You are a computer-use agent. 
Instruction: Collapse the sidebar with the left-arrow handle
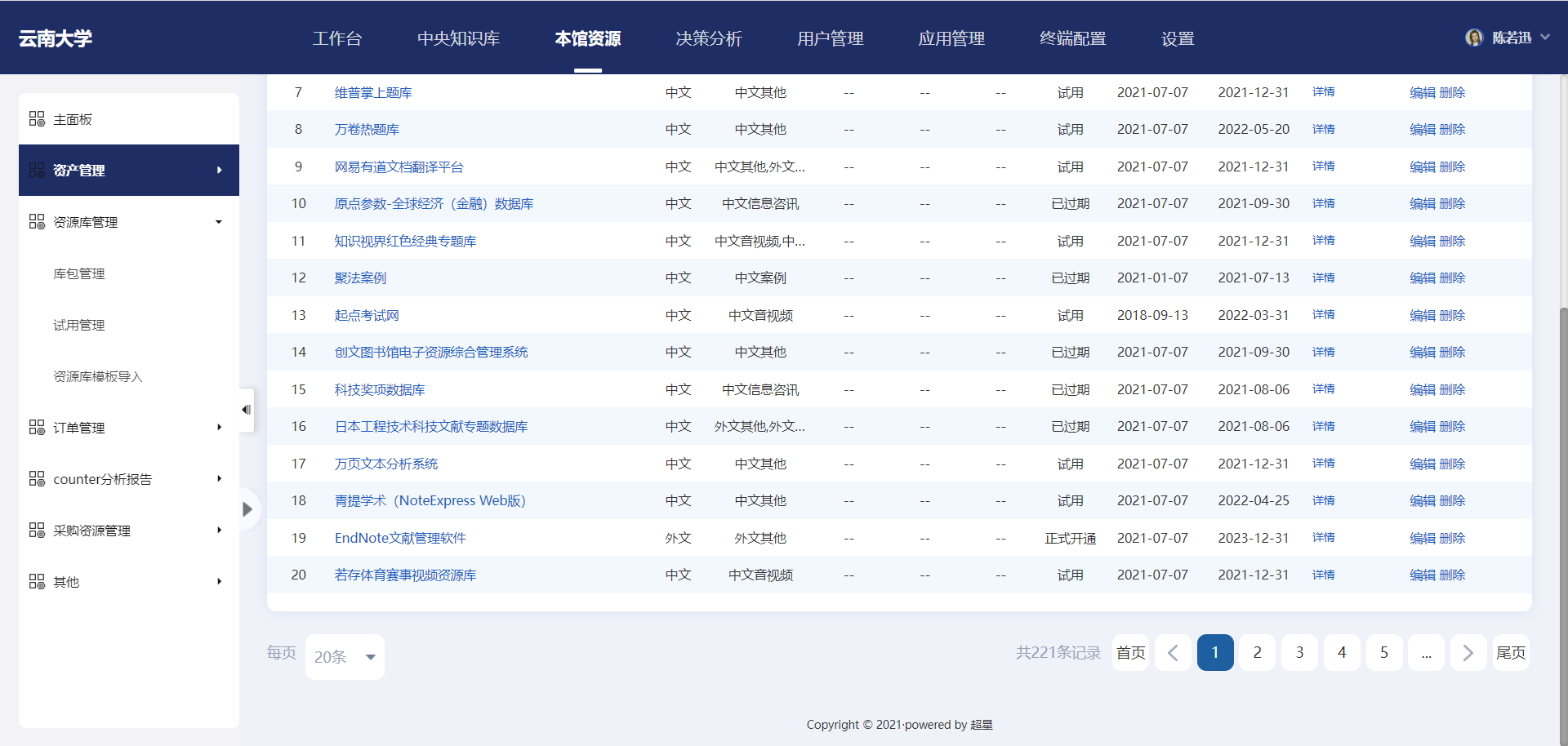(x=246, y=410)
